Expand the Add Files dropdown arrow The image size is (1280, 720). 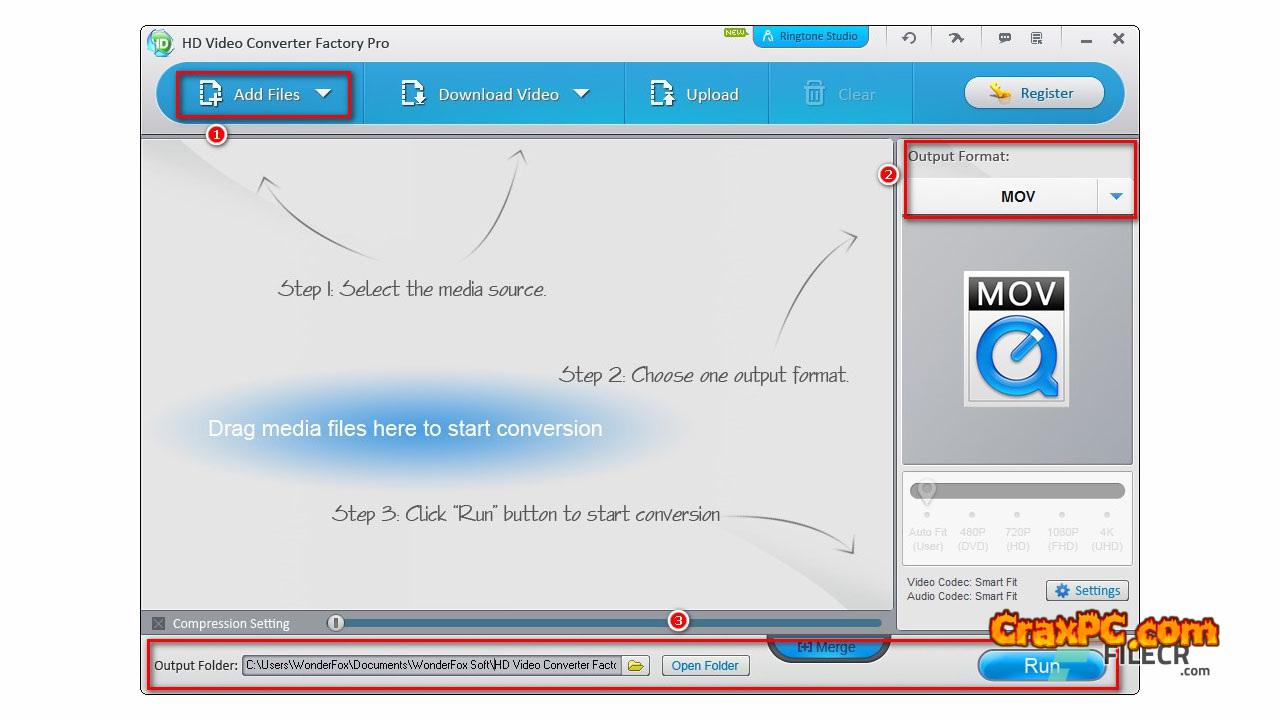[323, 94]
